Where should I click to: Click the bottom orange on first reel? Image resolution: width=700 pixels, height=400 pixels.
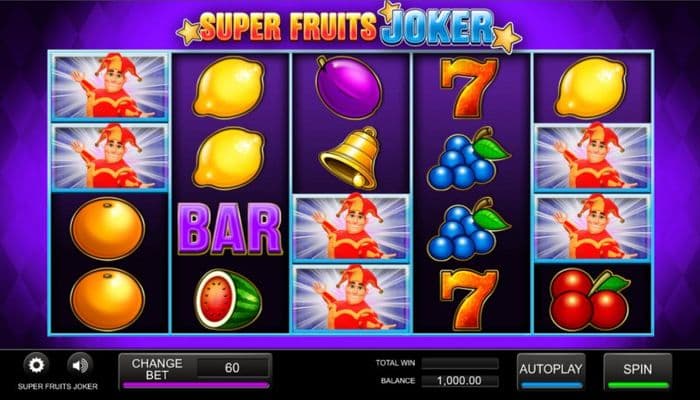tap(107, 299)
